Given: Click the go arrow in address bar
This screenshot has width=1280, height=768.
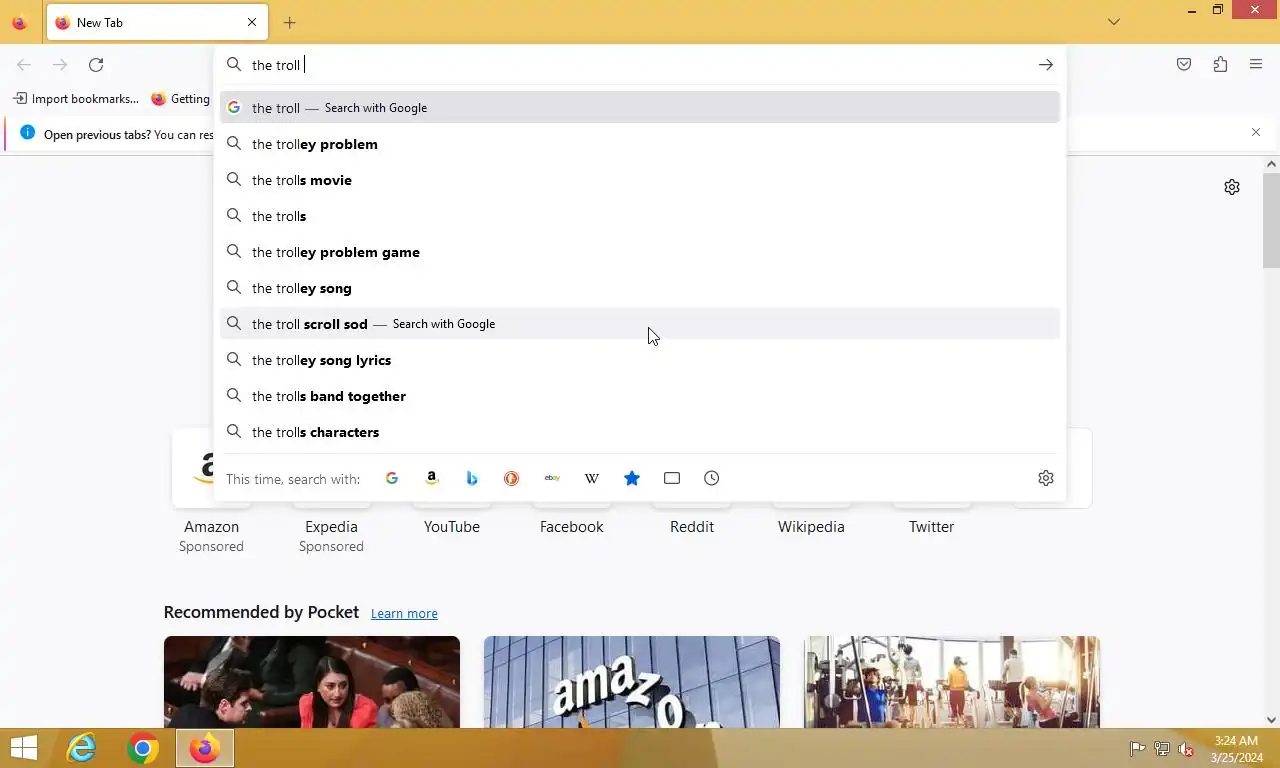Looking at the screenshot, I should [x=1046, y=65].
